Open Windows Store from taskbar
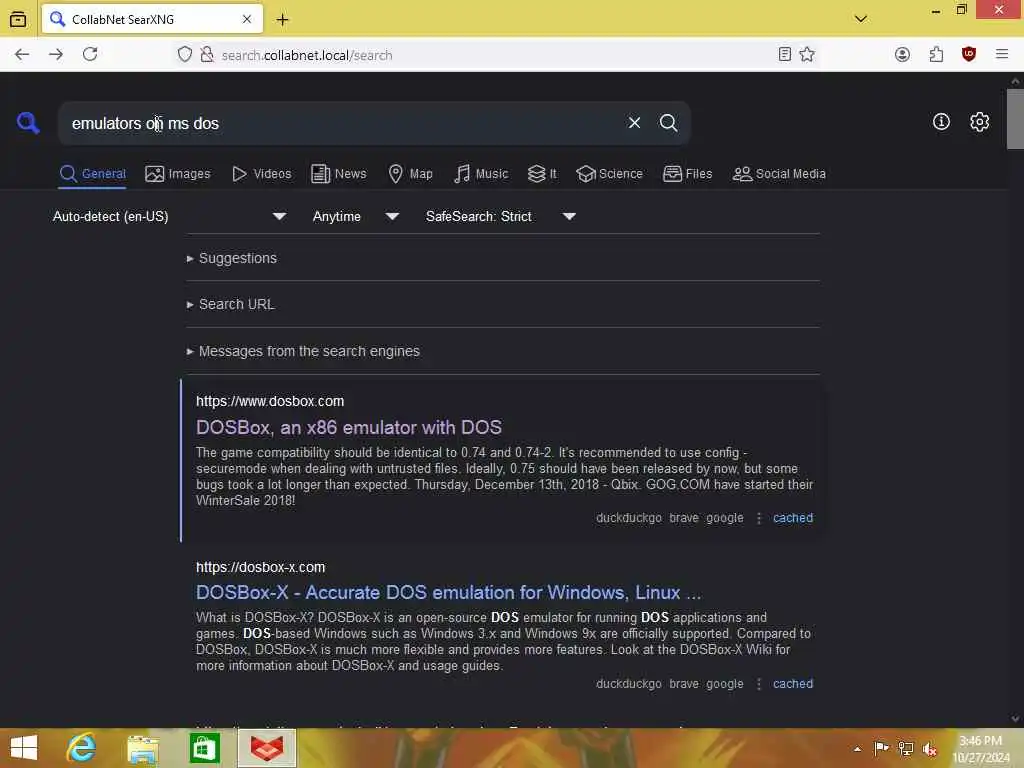This screenshot has height=768, width=1024. tap(204, 748)
